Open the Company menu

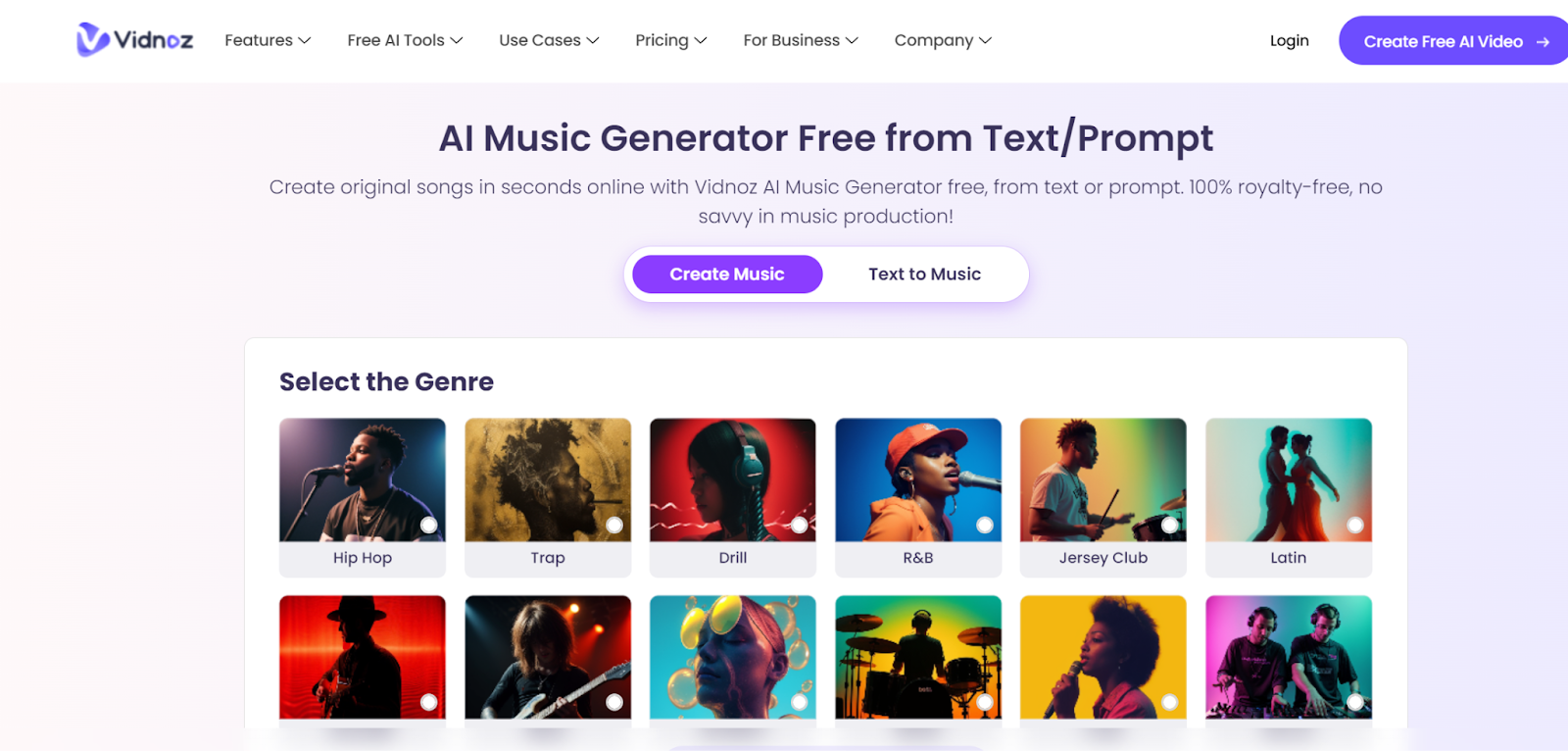click(x=943, y=40)
